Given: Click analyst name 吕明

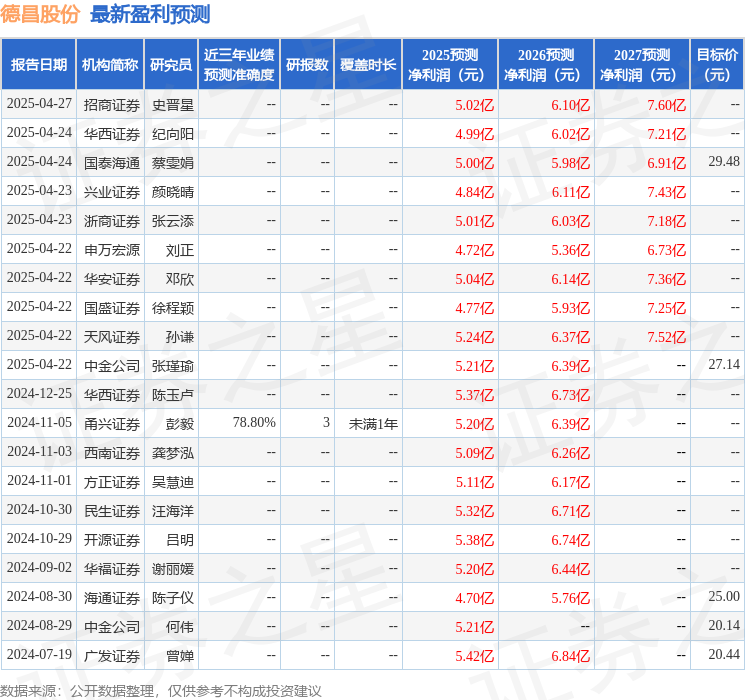Looking at the screenshot, I should point(180,540).
